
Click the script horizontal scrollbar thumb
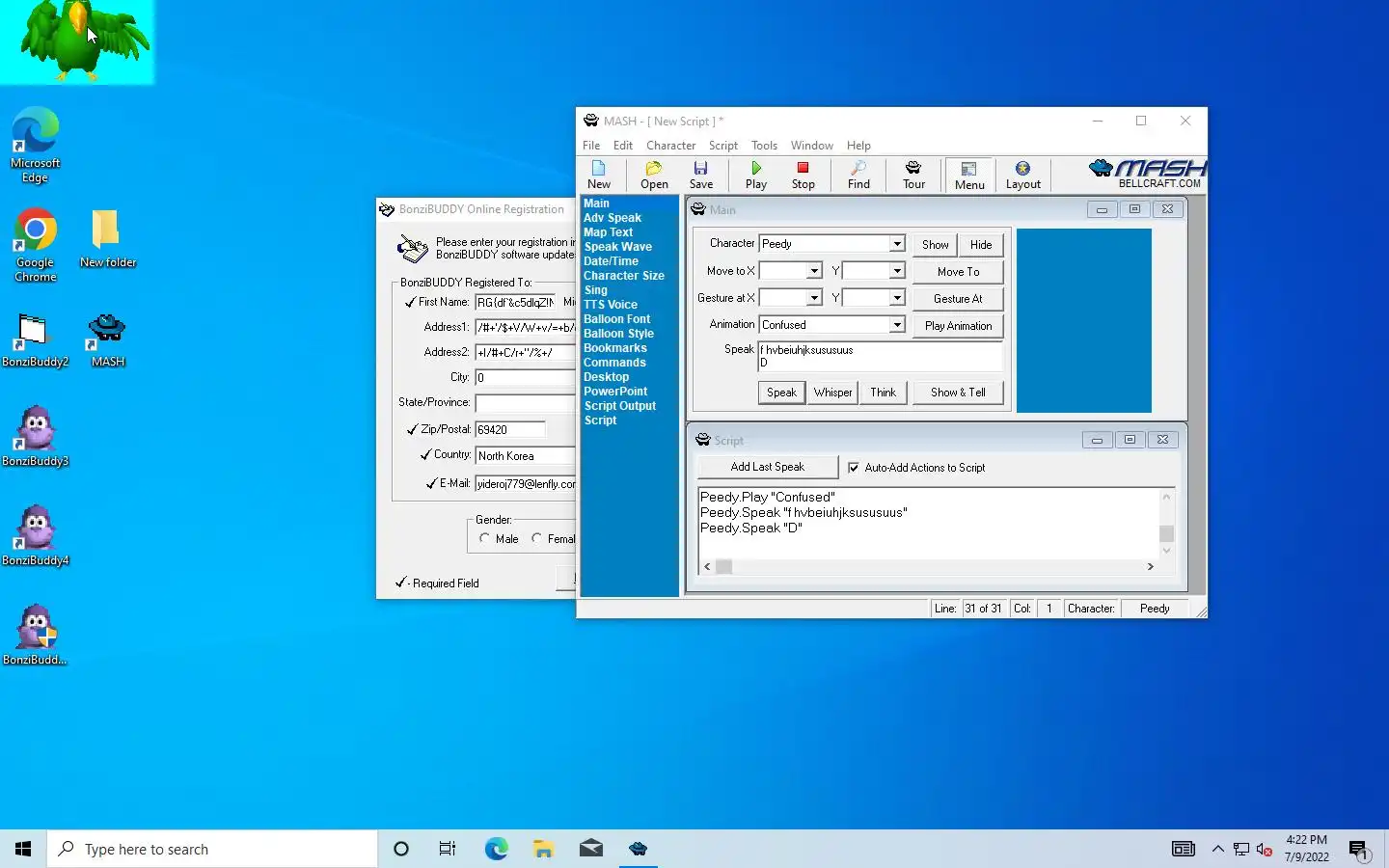point(723,567)
